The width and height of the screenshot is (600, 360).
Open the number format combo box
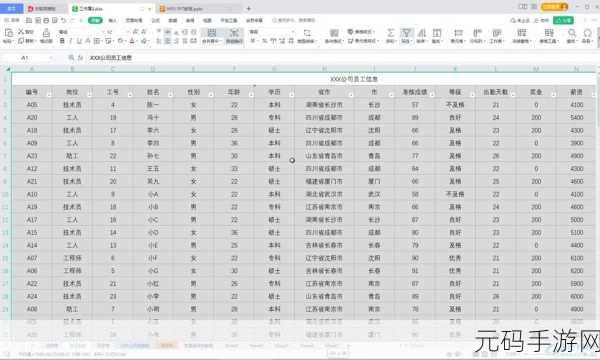(272, 32)
